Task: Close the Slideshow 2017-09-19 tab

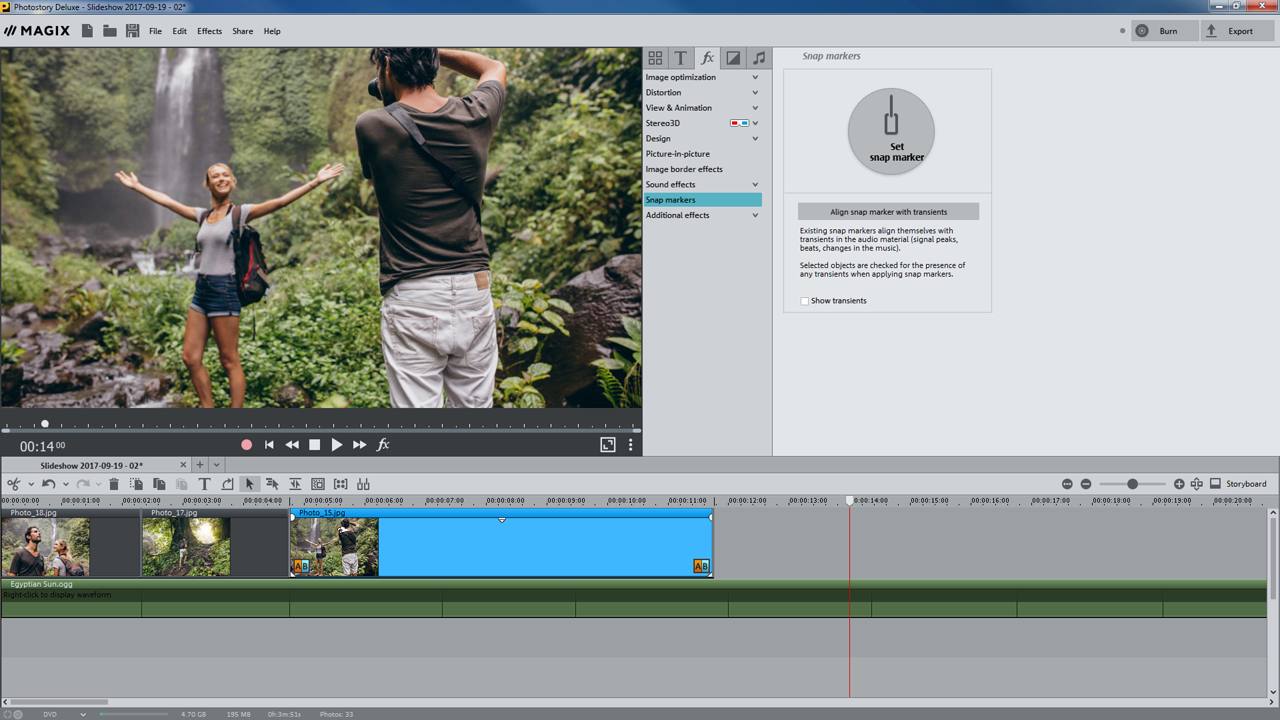Action: [x=183, y=465]
